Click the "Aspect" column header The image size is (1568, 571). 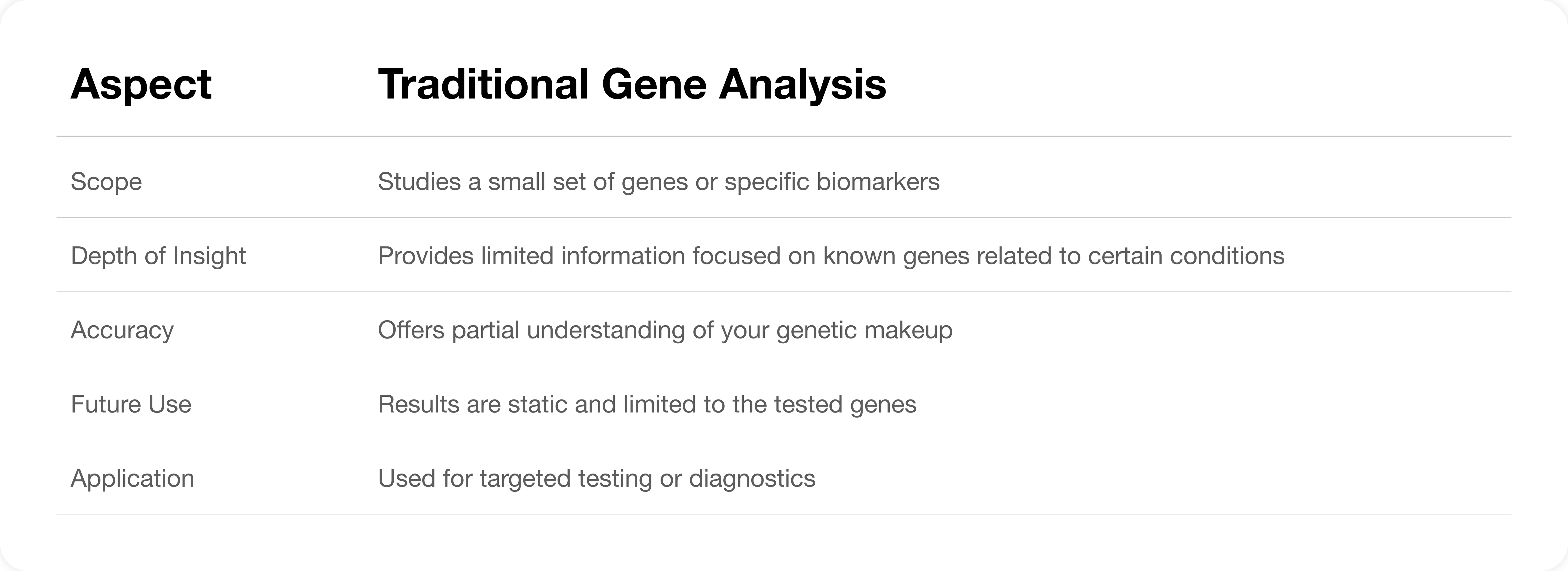(x=141, y=84)
